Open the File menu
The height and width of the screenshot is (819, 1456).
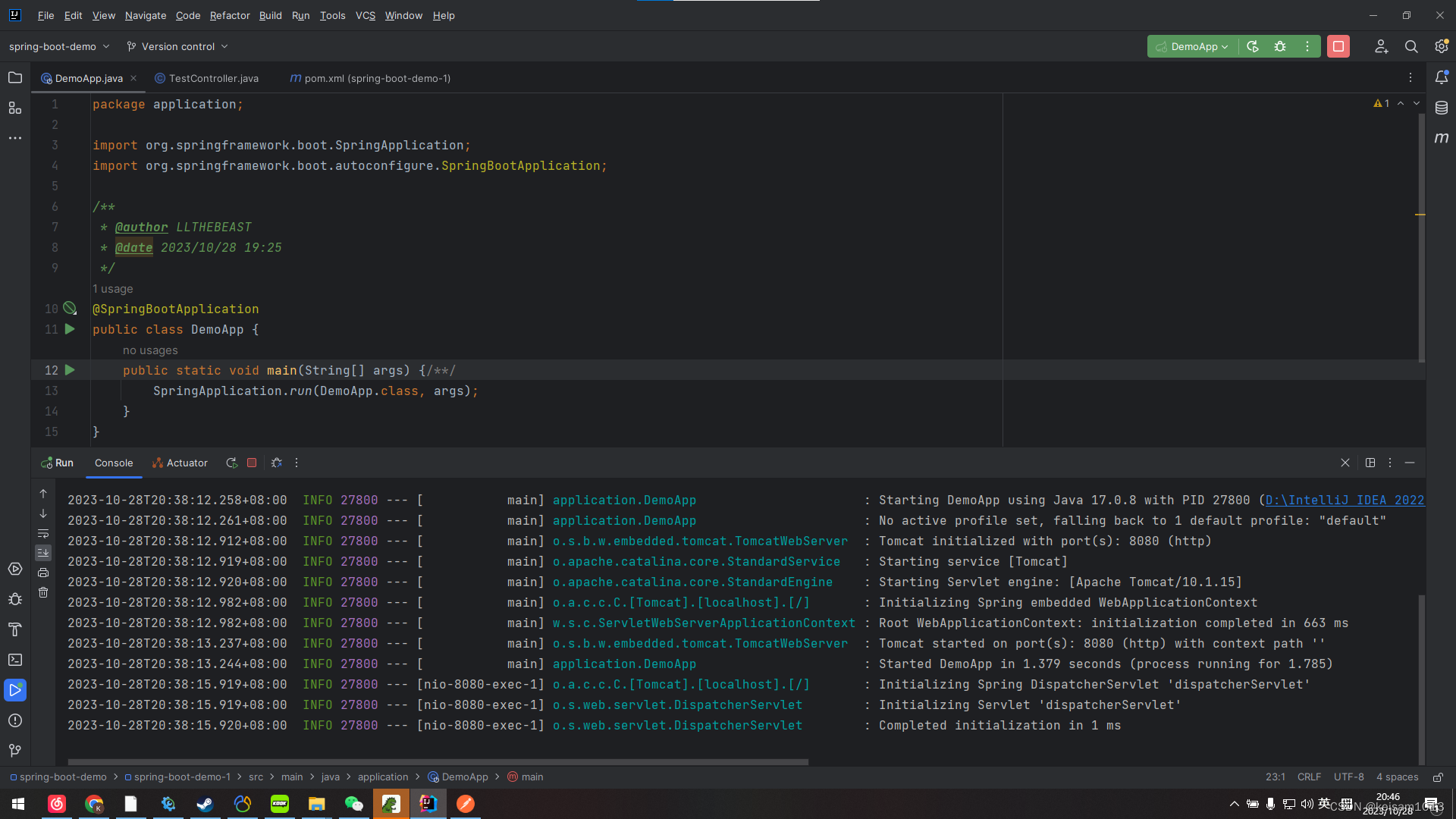coord(46,15)
